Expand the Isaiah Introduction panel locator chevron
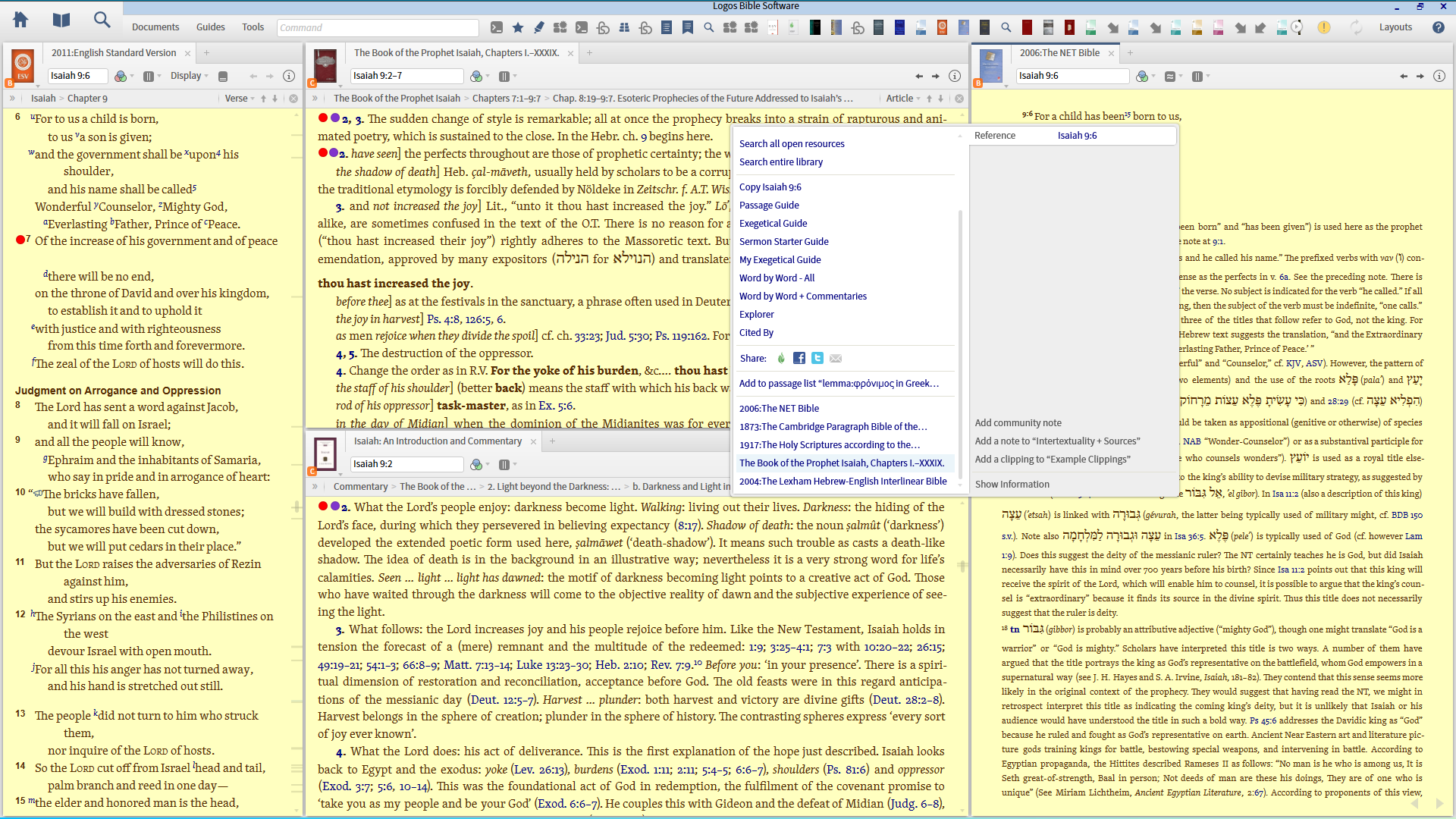The width and height of the screenshot is (1456, 819). tap(315, 487)
